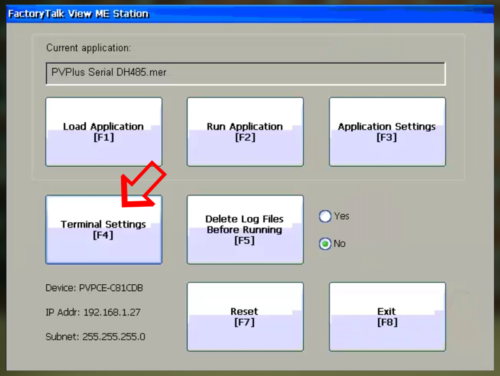500x376 pixels.
Task: Open Terminal Settings [F4]
Action: [x=104, y=230]
